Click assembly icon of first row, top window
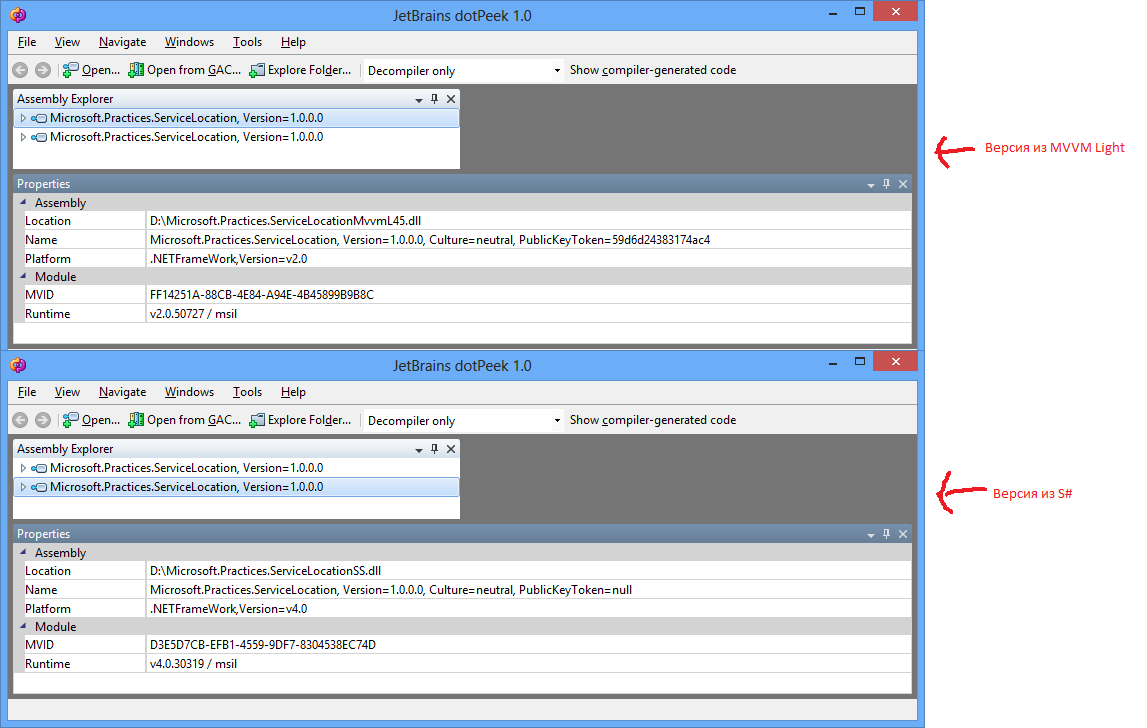The height and width of the screenshot is (728, 1147). [39, 118]
